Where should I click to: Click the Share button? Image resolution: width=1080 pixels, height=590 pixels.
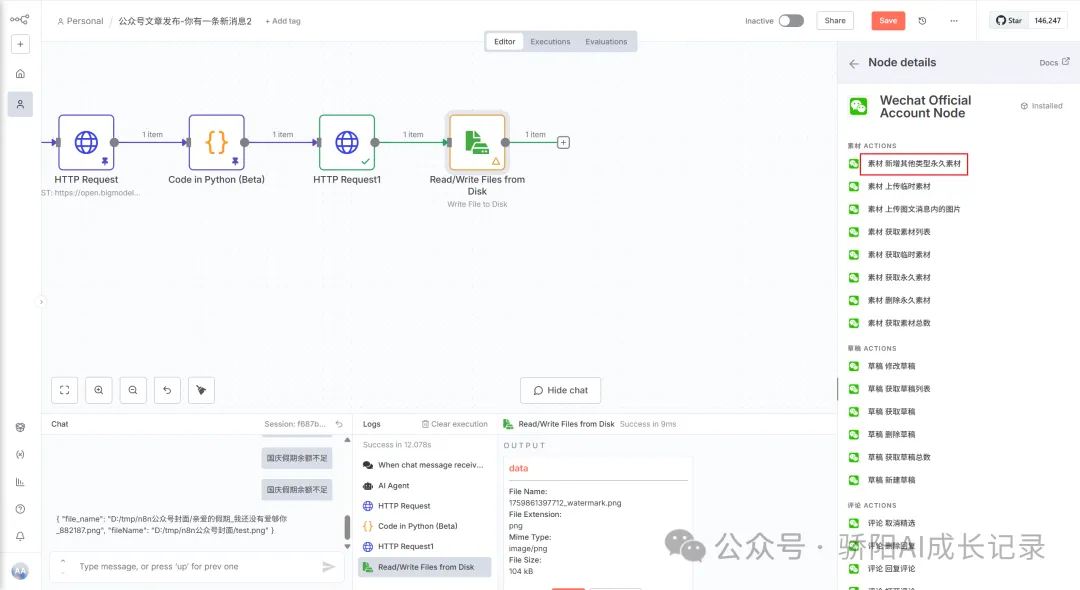pyautogui.click(x=835, y=21)
